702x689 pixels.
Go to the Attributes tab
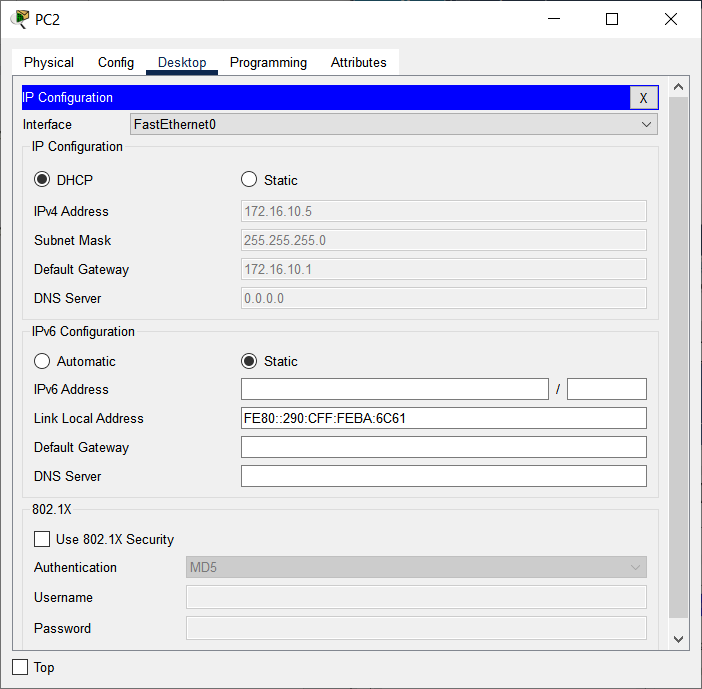pyautogui.click(x=359, y=62)
